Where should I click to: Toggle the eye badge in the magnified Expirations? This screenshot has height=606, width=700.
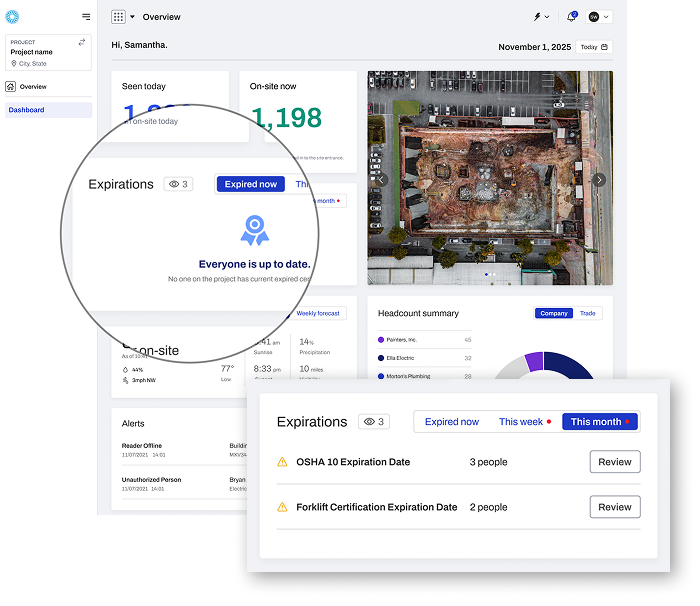pyautogui.click(x=178, y=184)
